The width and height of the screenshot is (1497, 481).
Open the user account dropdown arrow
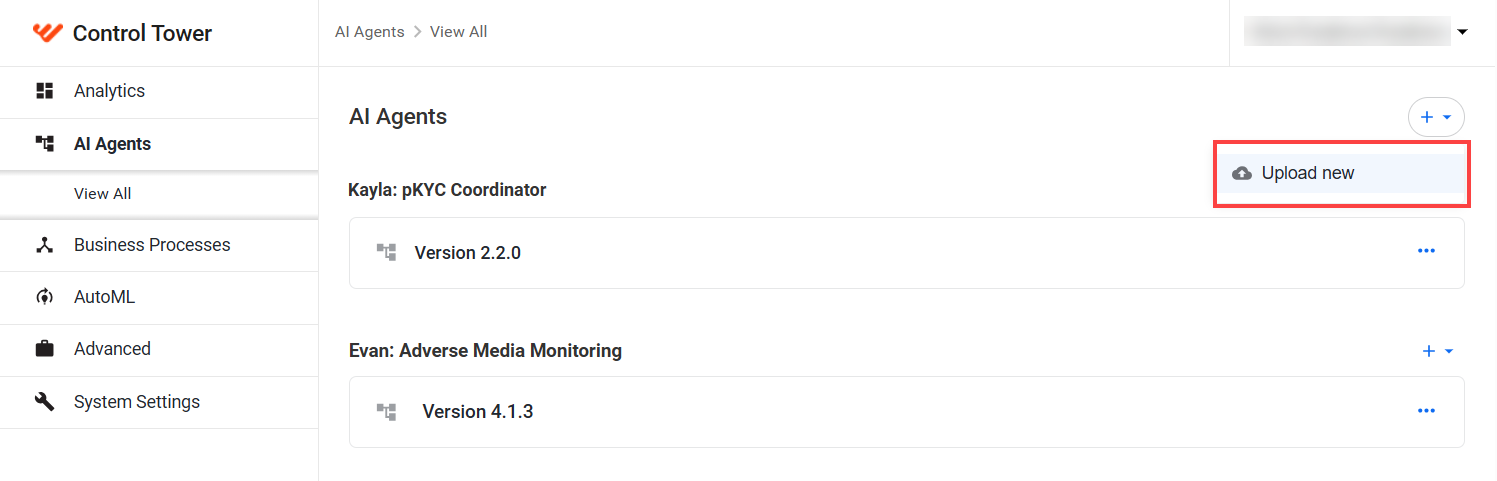(x=1463, y=32)
